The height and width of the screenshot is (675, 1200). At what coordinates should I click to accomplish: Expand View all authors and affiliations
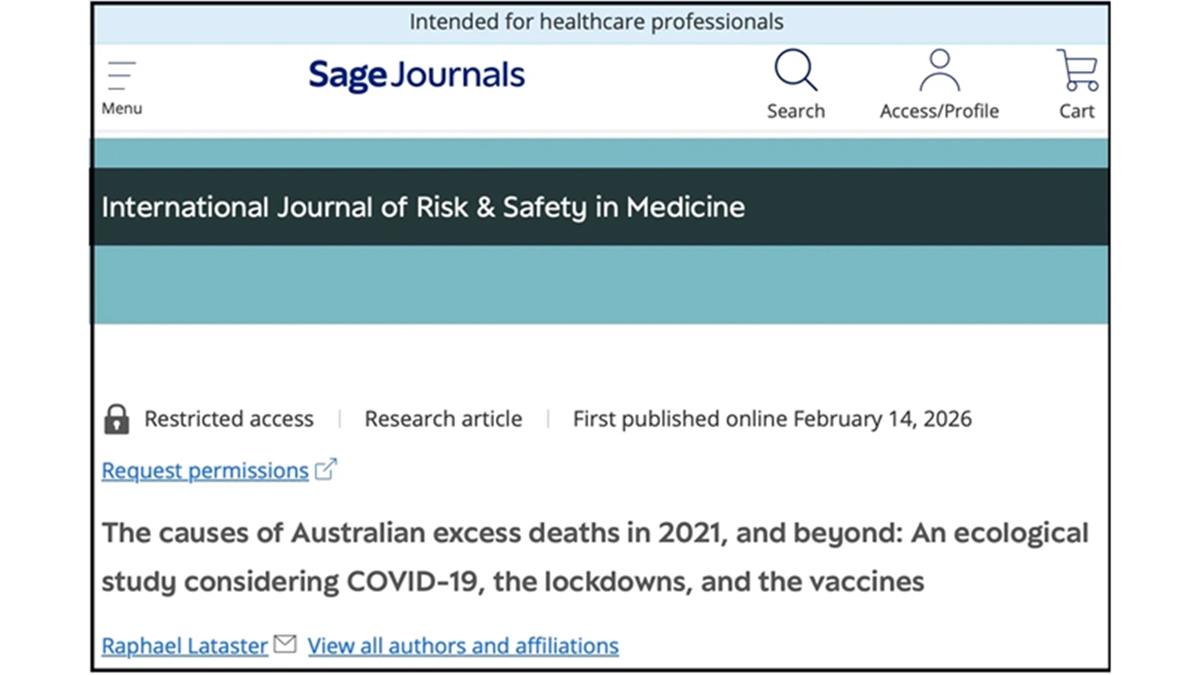pyautogui.click(x=463, y=646)
